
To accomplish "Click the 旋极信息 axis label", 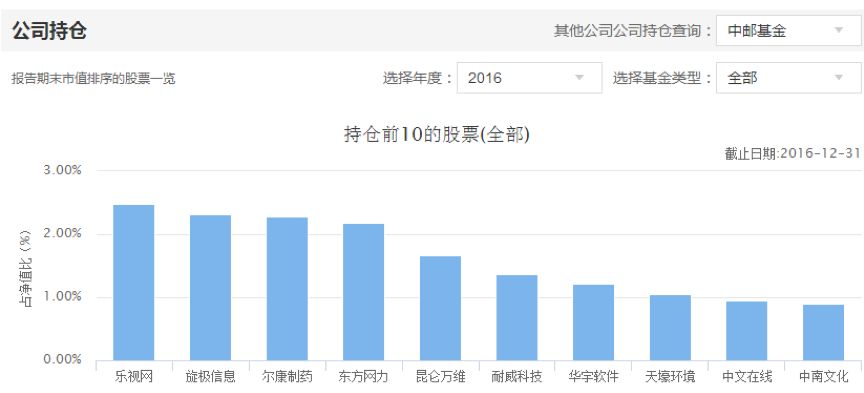I will (210, 377).
